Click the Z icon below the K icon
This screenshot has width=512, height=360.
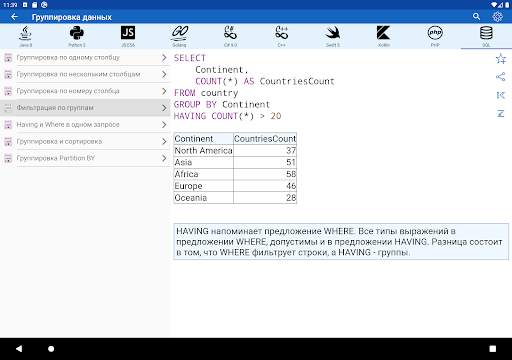point(501,114)
